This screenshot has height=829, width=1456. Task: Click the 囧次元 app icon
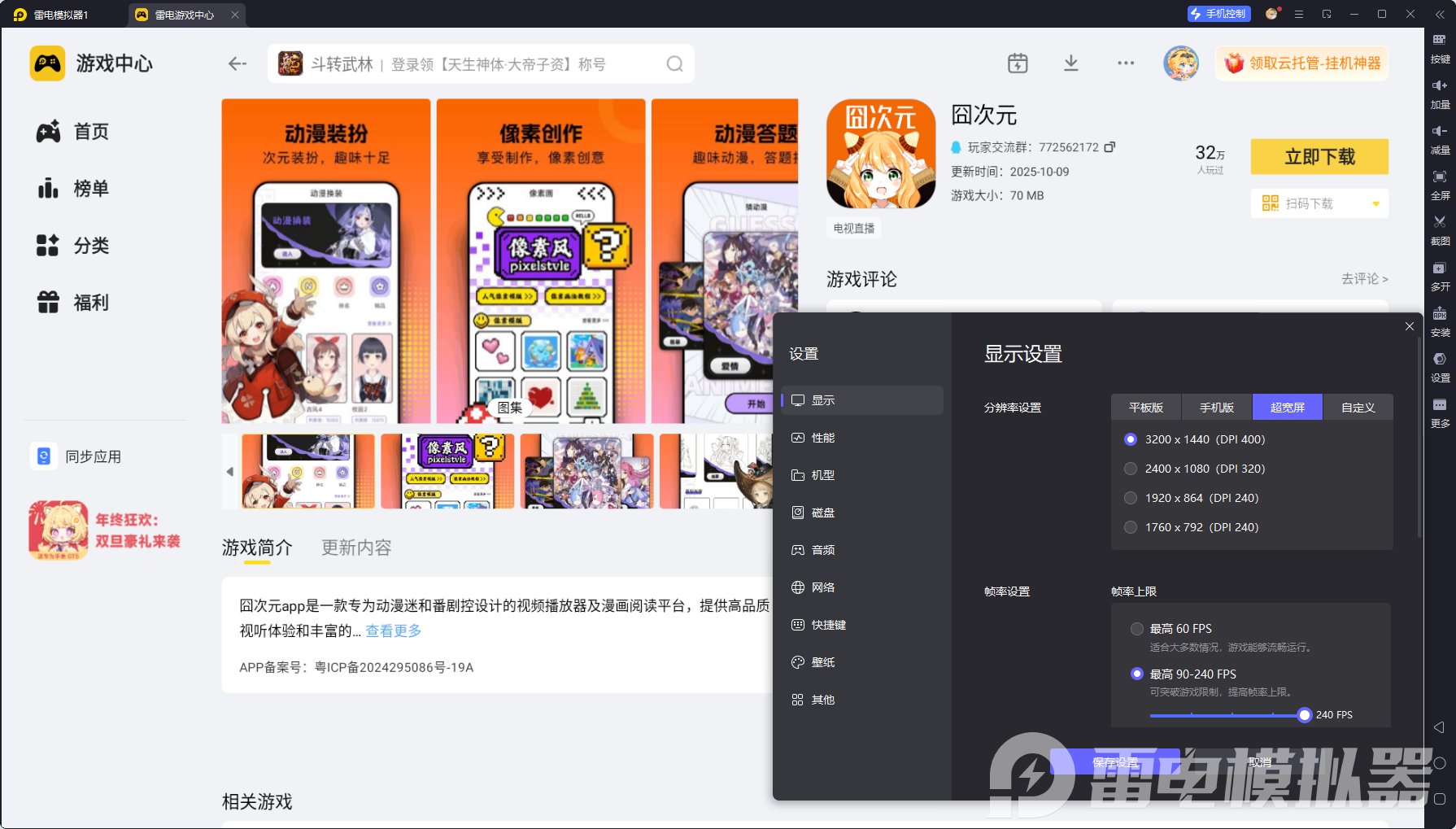(881, 154)
